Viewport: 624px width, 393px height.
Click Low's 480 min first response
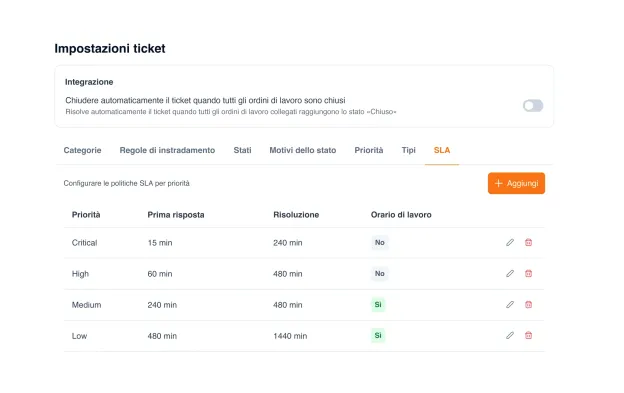pos(162,336)
